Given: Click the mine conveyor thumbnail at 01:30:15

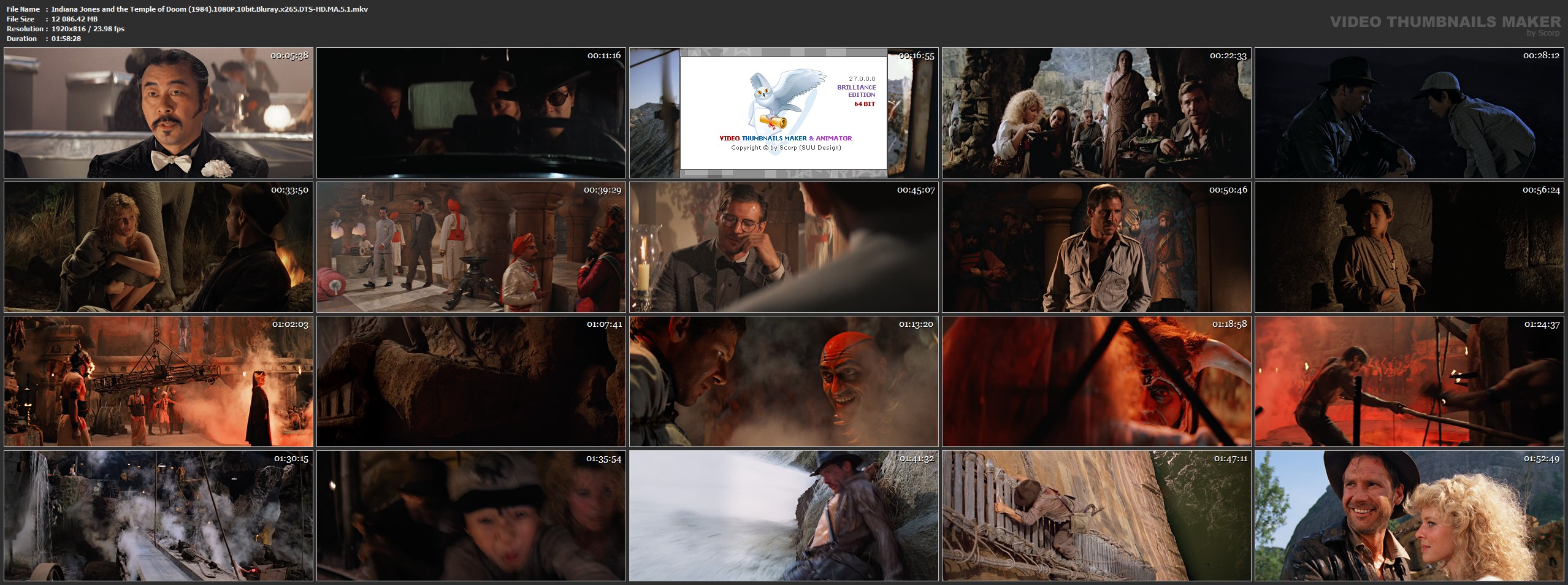Looking at the screenshot, I should [x=158, y=516].
